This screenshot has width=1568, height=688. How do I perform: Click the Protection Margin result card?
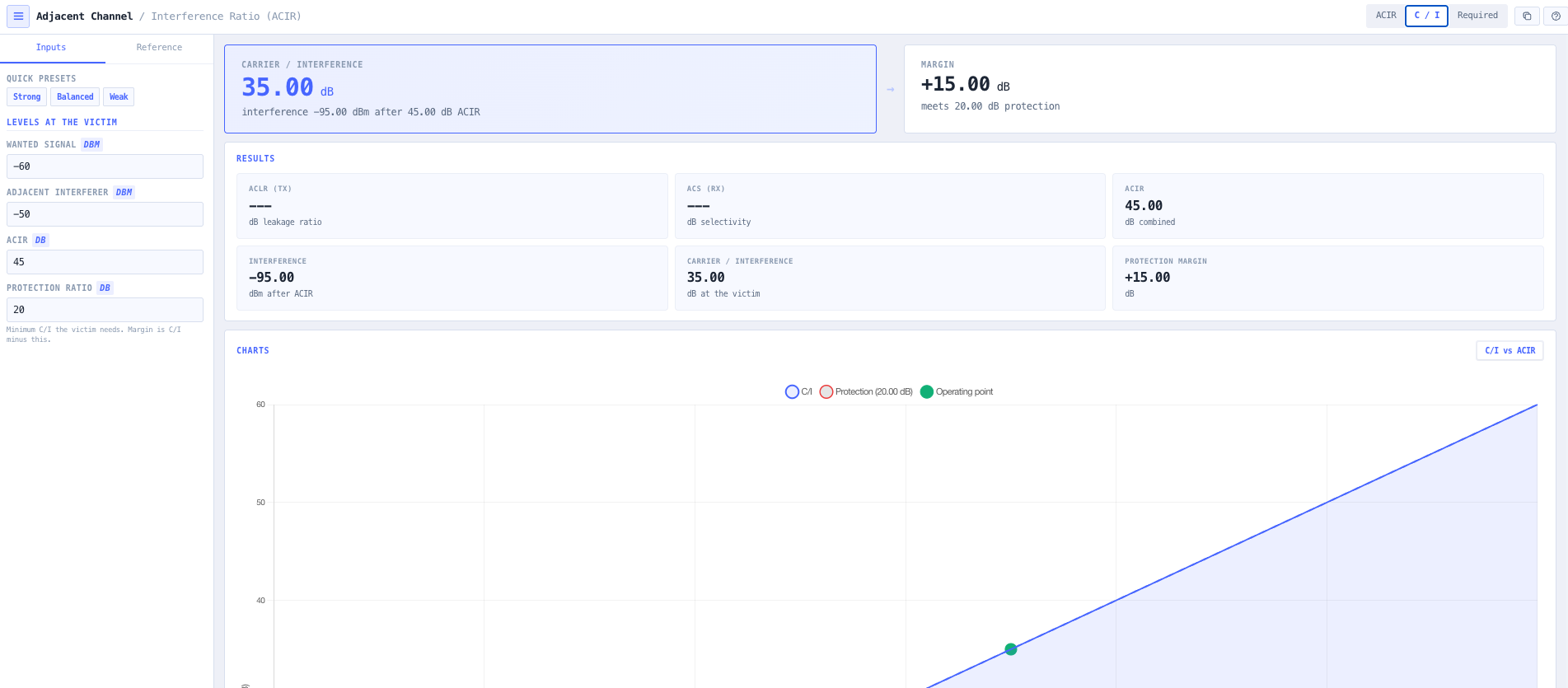point(1328,278)
